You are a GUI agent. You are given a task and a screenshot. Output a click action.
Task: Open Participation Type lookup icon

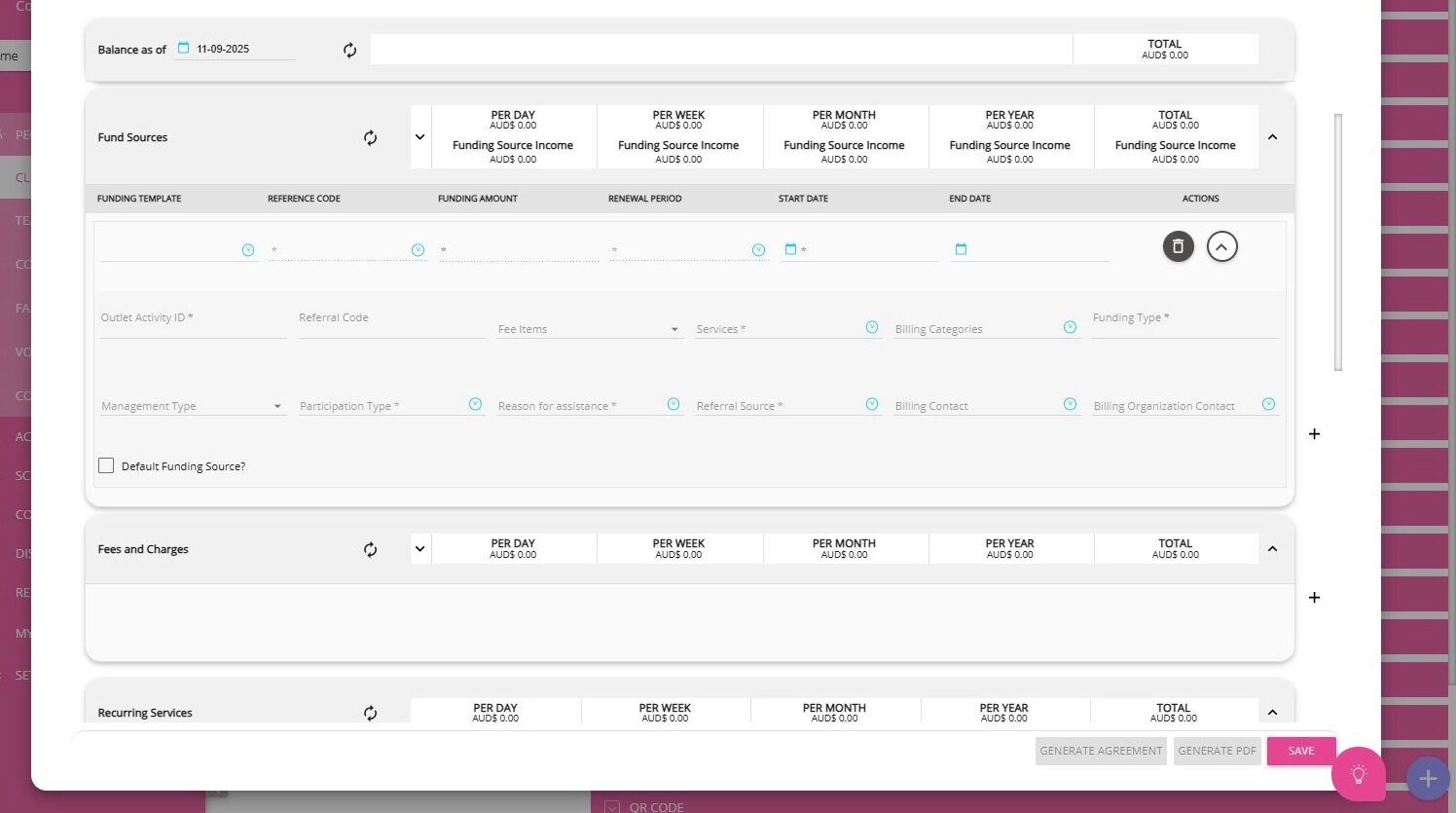(x=476, y=404)
